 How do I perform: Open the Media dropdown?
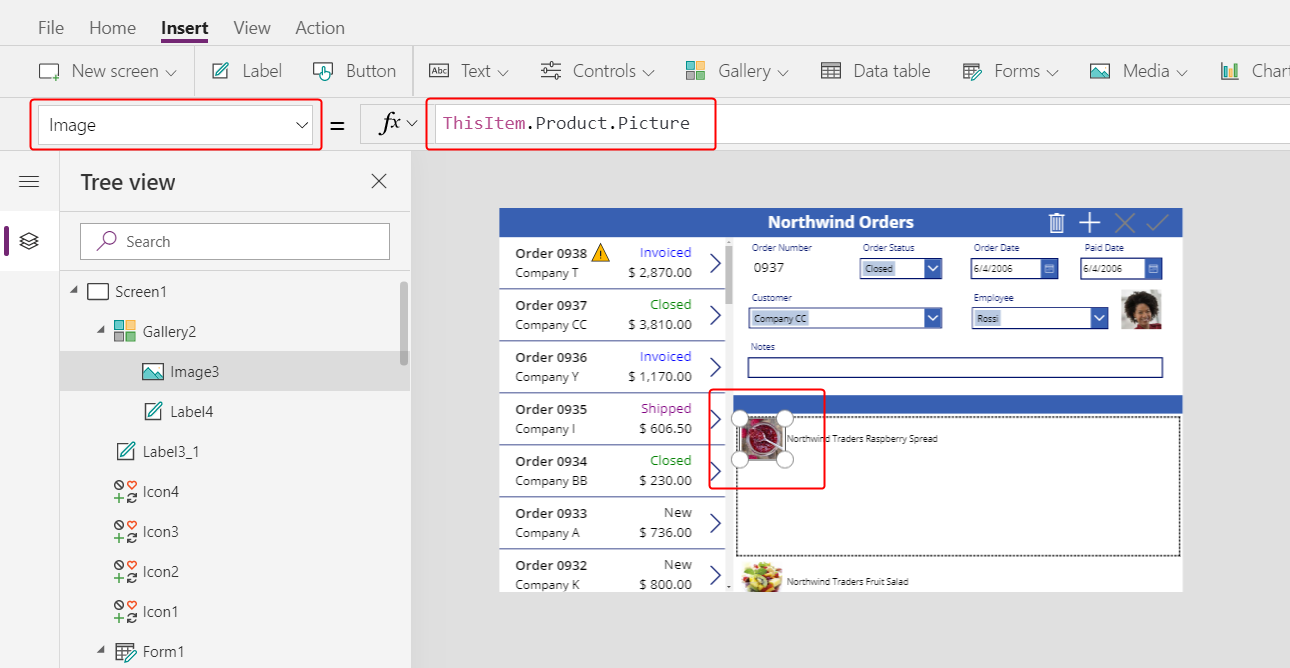coord(1138,71)
